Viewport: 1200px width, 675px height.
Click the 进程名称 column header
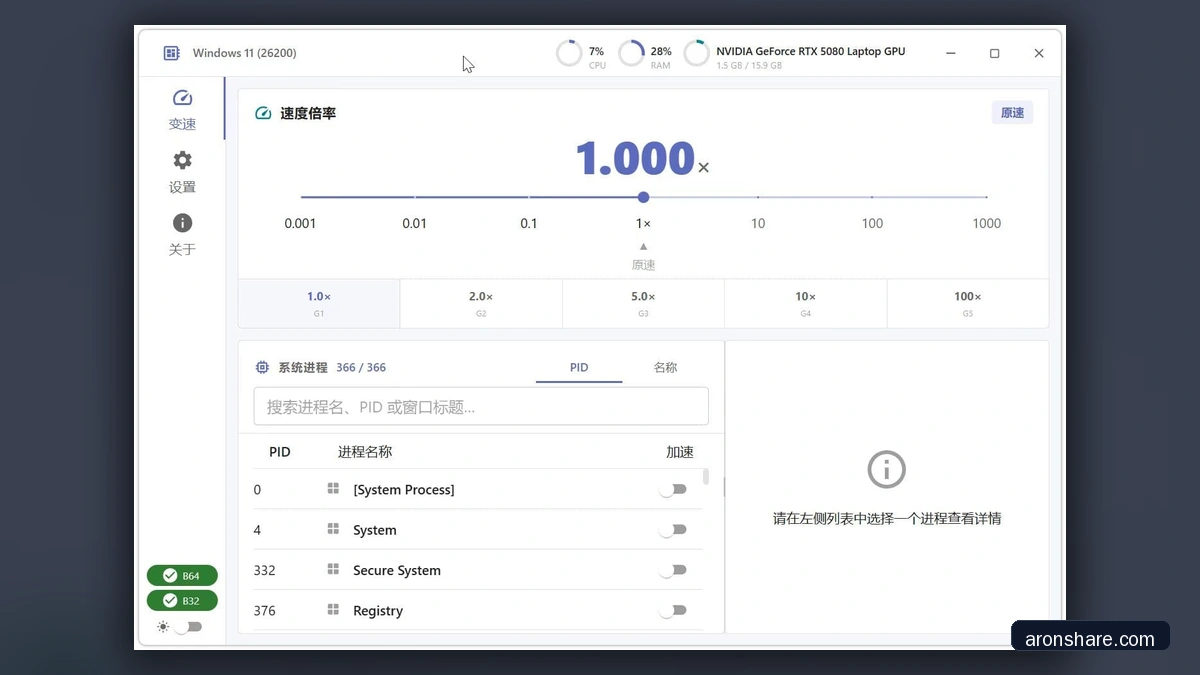(x=365, y=452)
